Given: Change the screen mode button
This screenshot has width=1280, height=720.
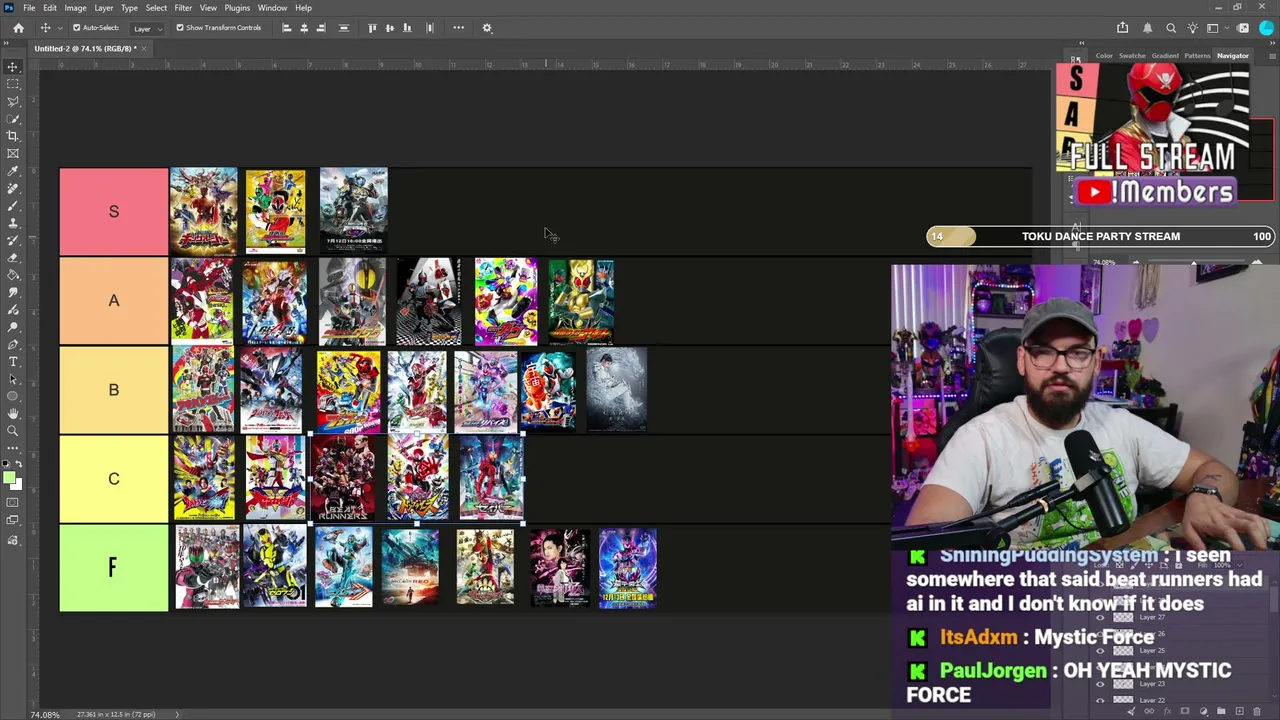Looking at the screenshot, I should tap(13, 520).
